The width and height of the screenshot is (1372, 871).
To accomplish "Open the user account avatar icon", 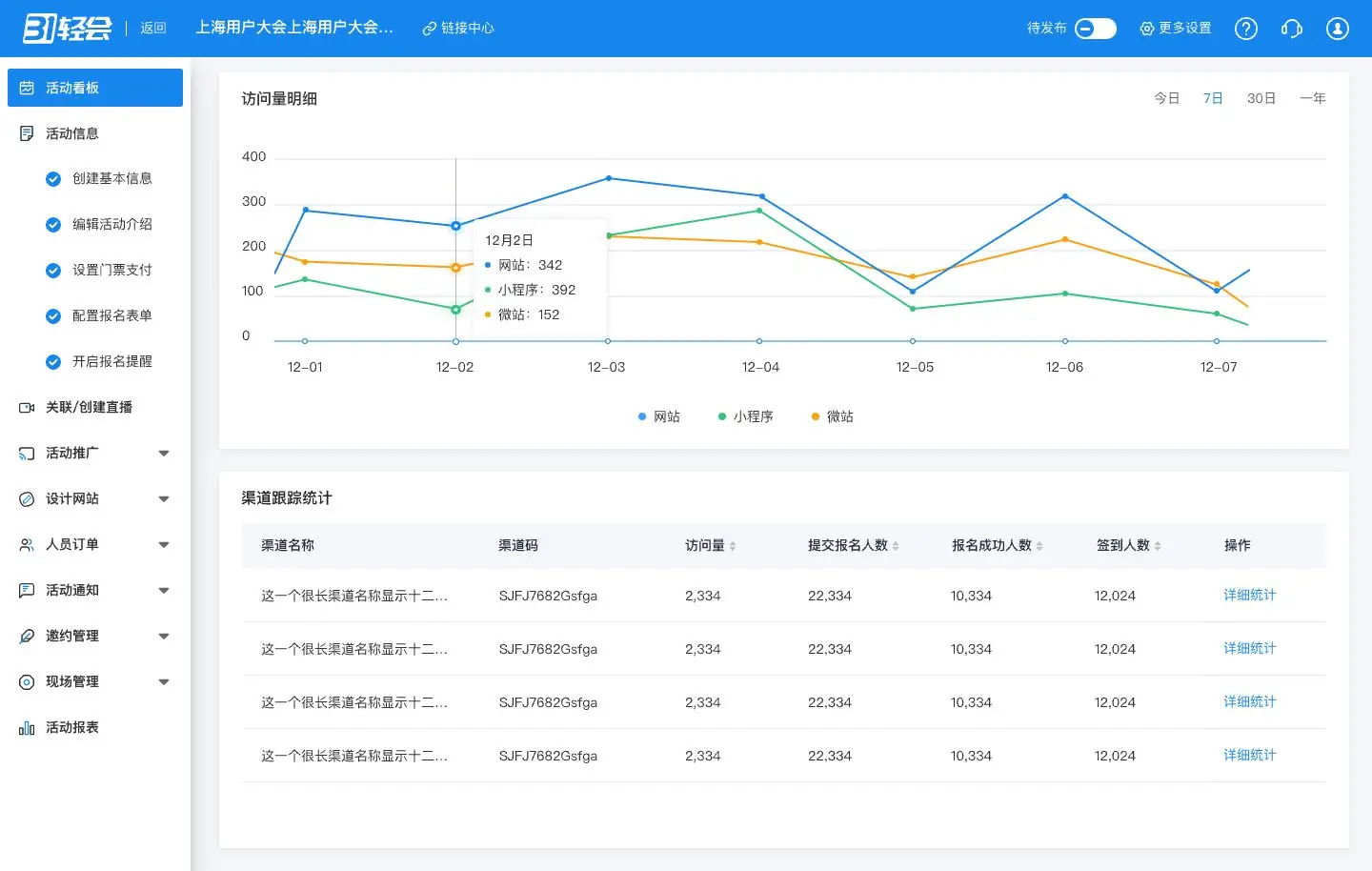I will point(1337,29).
